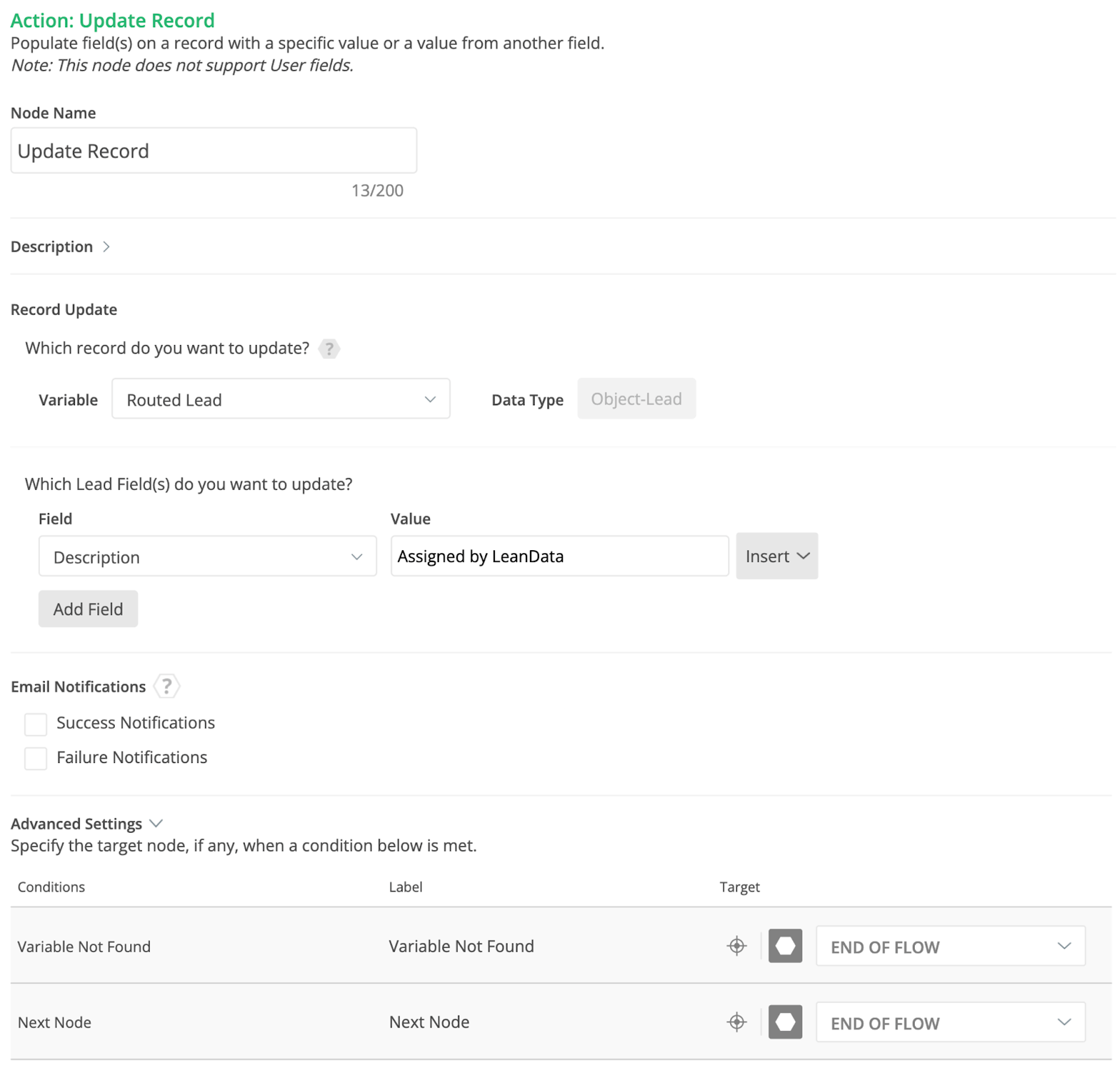Screen dimensions: 1120x1073
Task: Click crosshair target icon for Variable Not Found
Action: [x=736, y=946]
